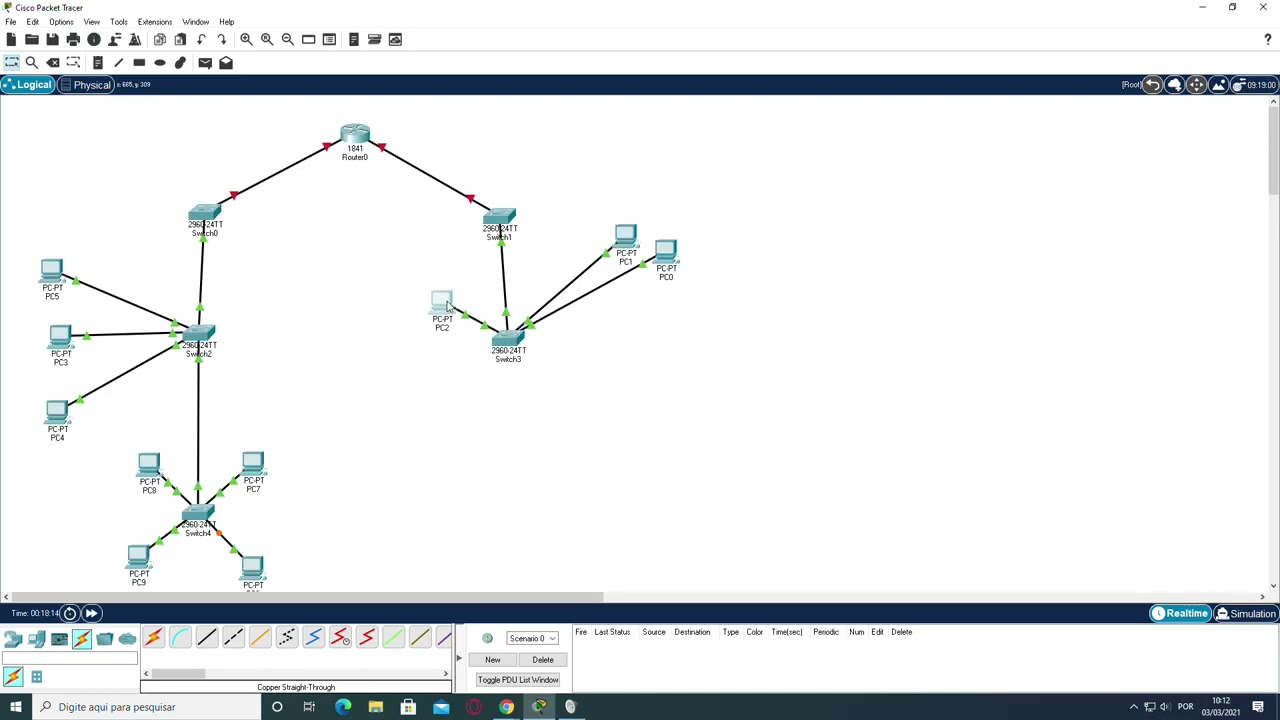Click the Paste icon in toolbar

pyautogui.click(x=180, y=39)
